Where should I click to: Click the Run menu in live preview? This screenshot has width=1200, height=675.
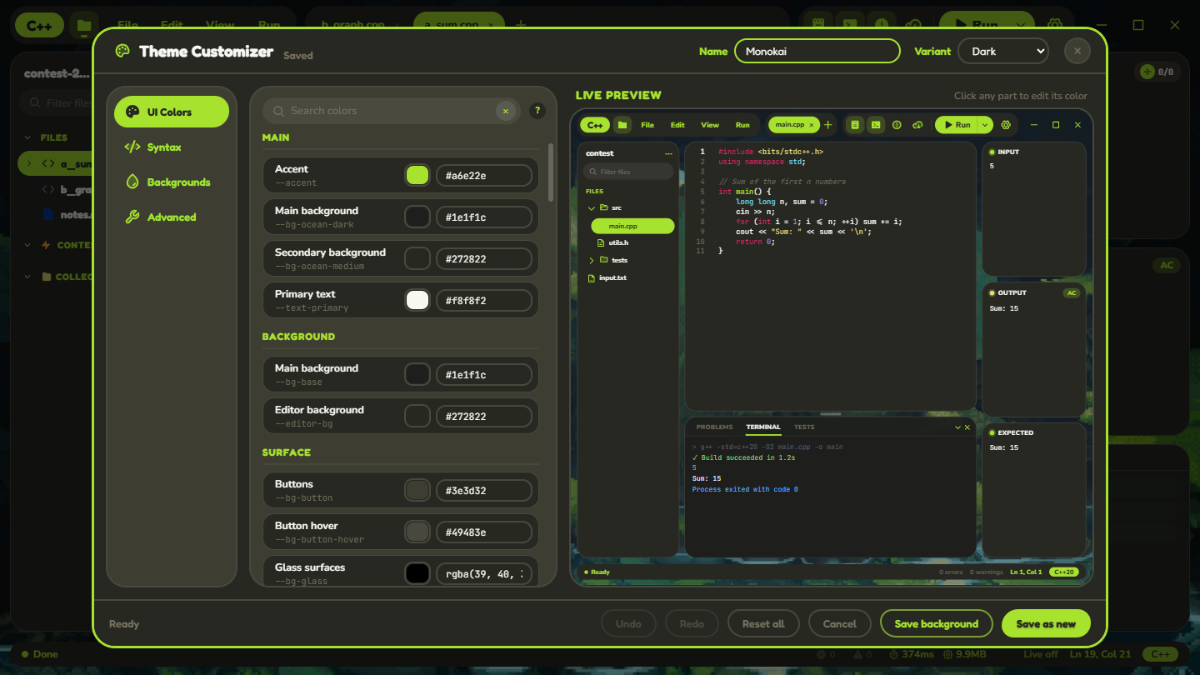point(742,125)
